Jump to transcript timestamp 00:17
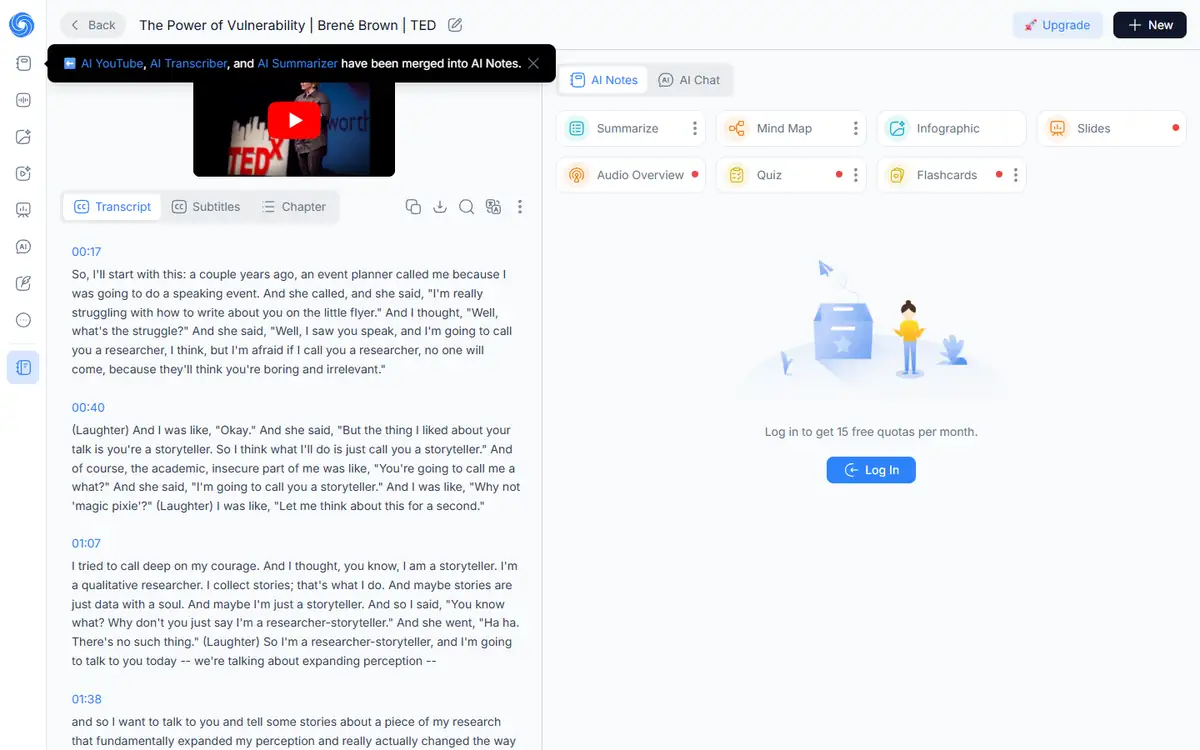This screenshot has height=750, width=1200. (x=86, y=251)
